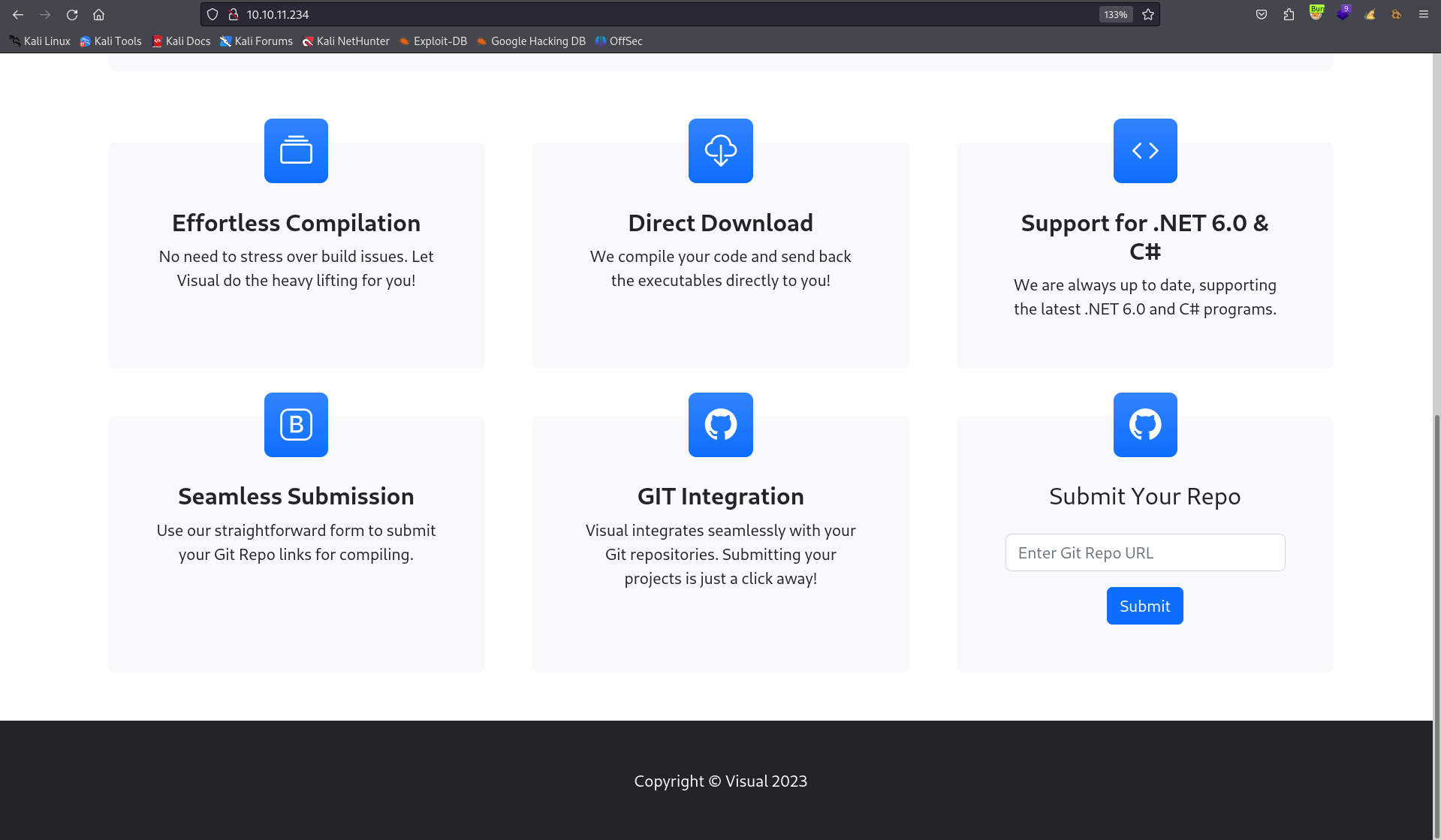This screenshot has height=840, width=1441.
Task: Click the insecure connection padlock icon
Action: (234, 14)
